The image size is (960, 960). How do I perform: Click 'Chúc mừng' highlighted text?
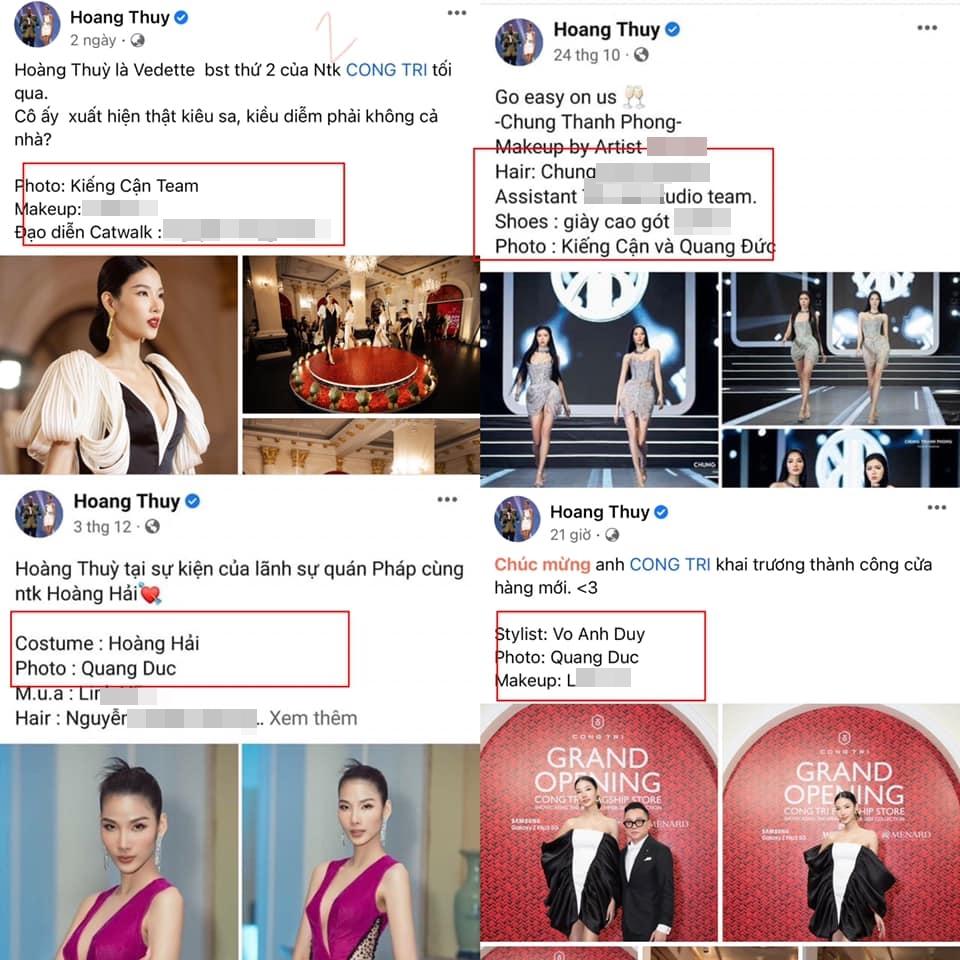542,564
